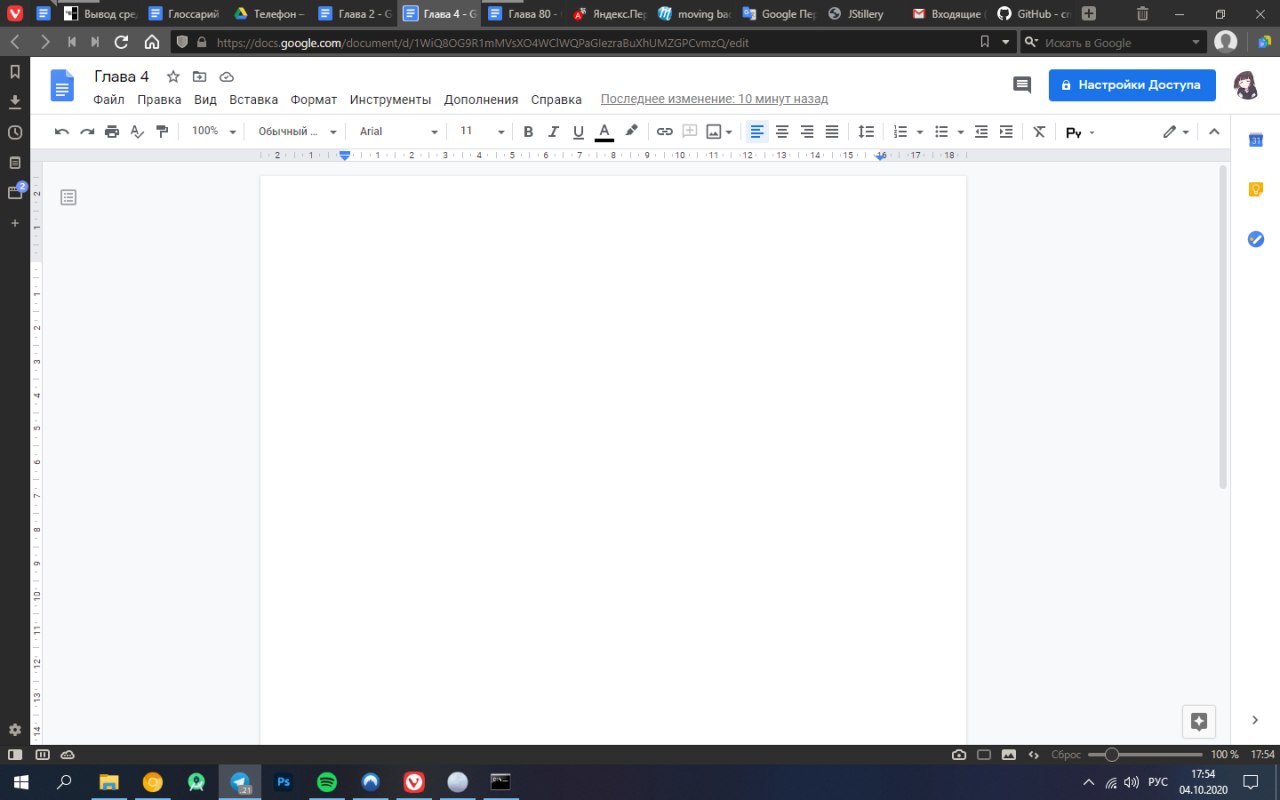1280x800 pixels.
Task: Click the Последнее изменение history link
Action: point(714,99)
